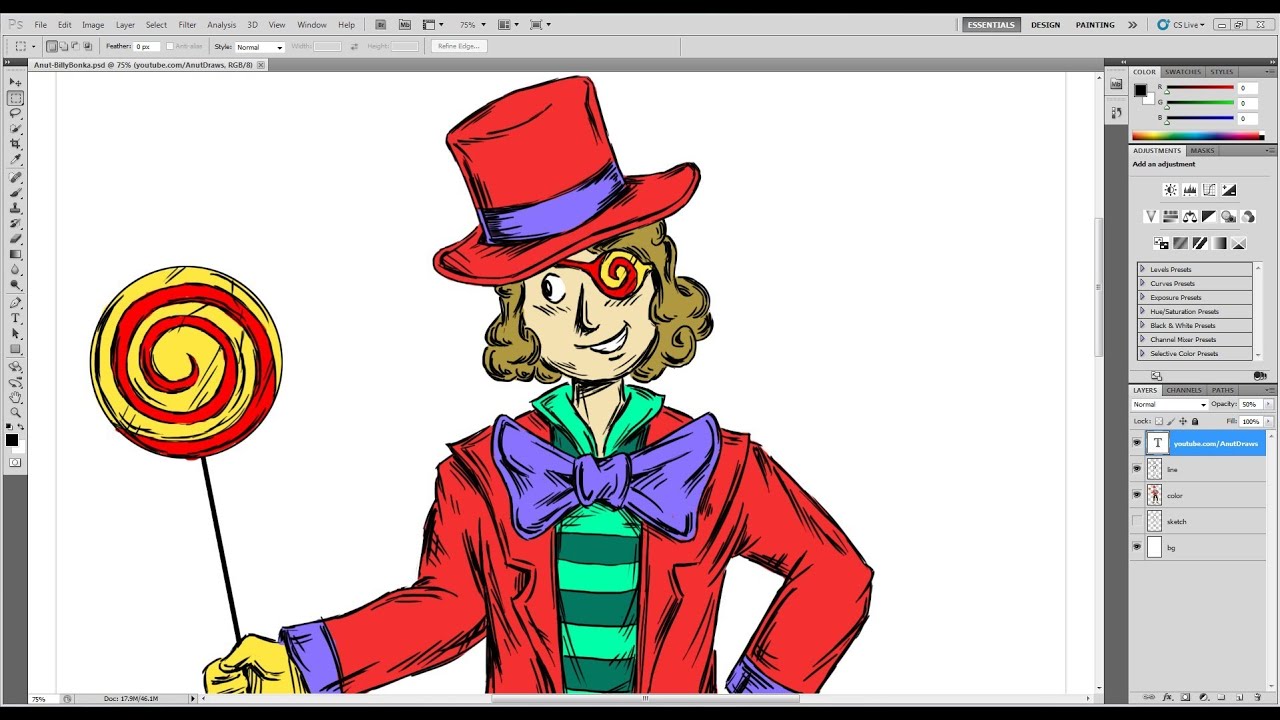Show the sketch layer visibility
Viewport: 1280px width, 720px height.
(x=1137, y=521)
